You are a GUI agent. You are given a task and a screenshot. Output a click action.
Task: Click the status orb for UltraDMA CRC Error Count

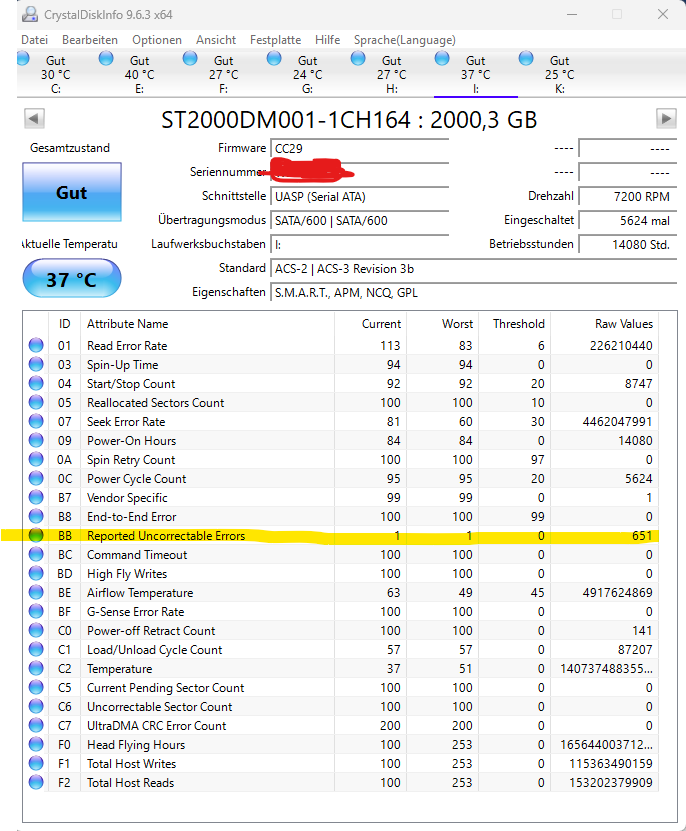36,726
